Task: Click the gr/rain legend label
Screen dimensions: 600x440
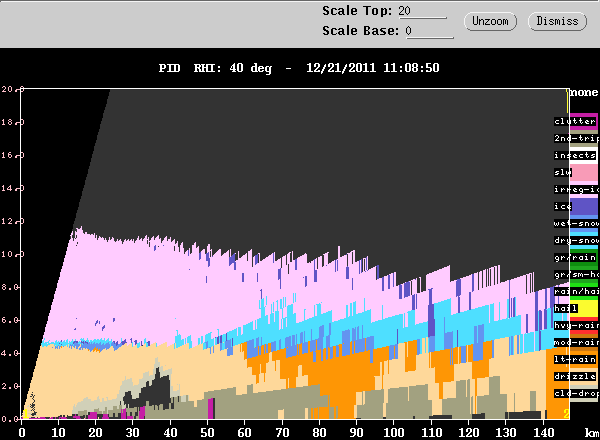Action: (575, 257)
